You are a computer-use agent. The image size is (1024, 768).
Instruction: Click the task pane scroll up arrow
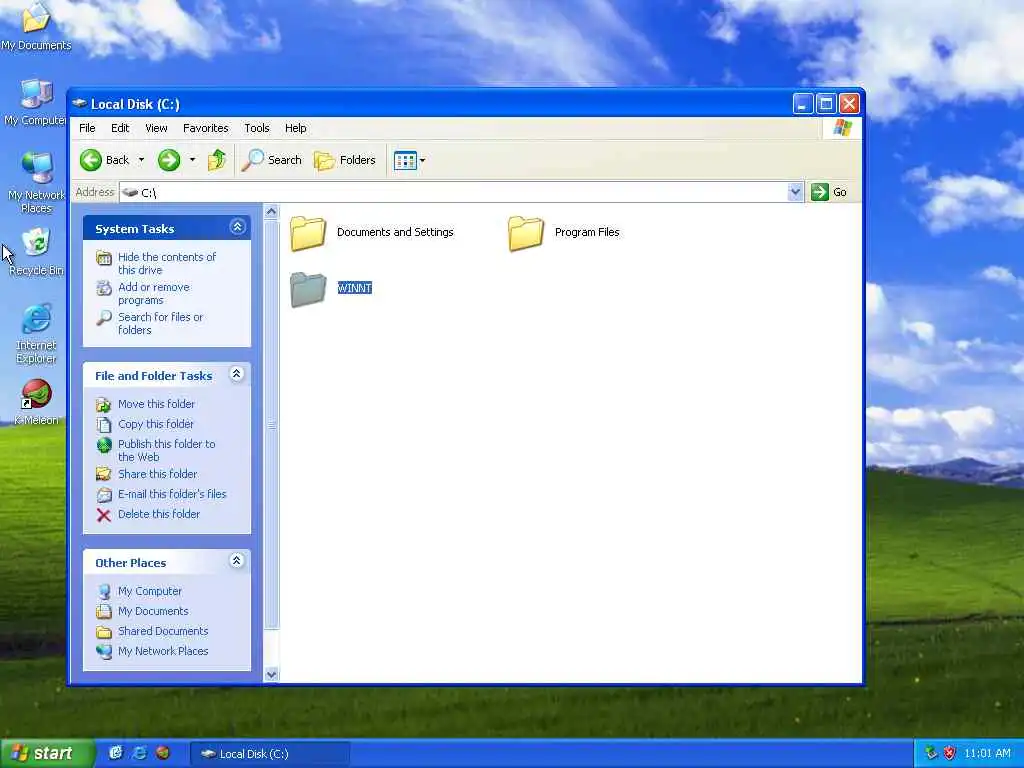(x=272, y=212)
